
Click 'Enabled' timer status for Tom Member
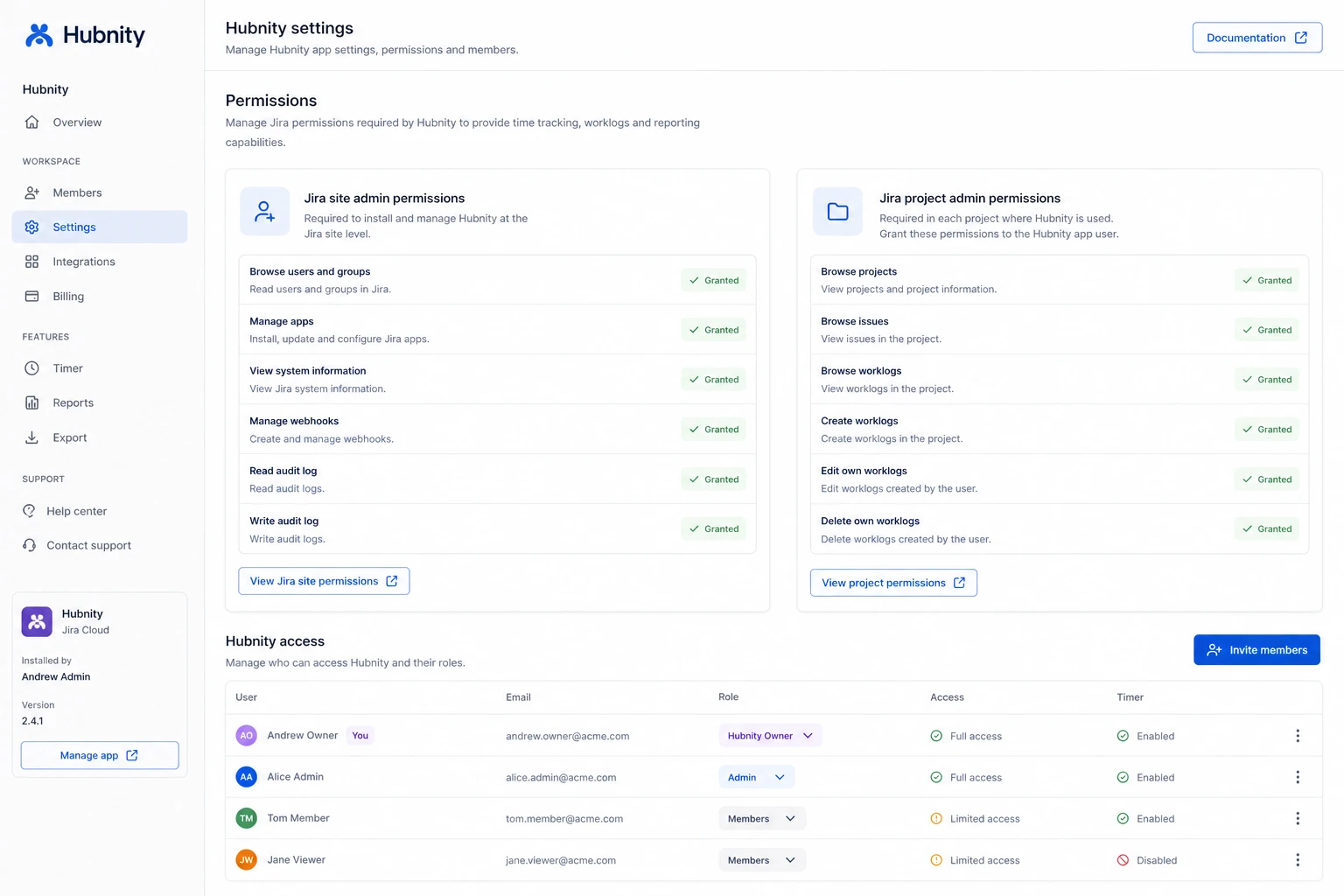tap(1155, 818)
